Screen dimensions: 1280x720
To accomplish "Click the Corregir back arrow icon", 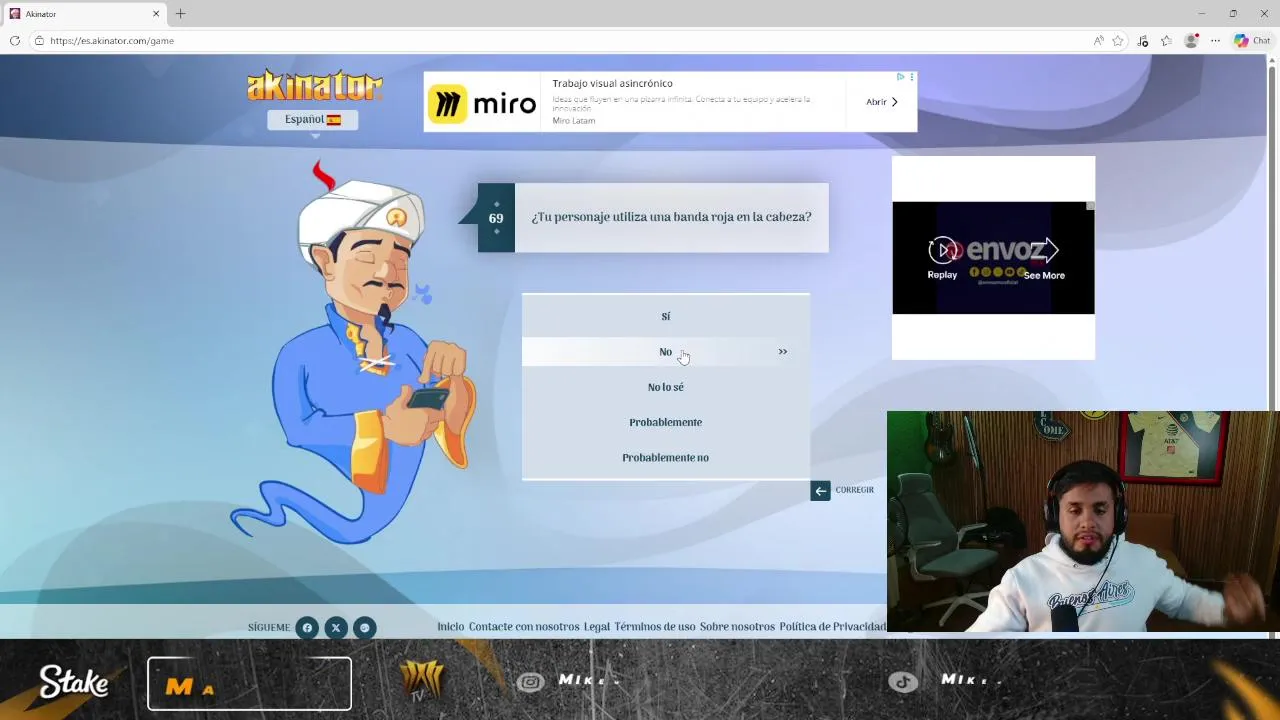I will pyautogui.click(x=820, y=490).
